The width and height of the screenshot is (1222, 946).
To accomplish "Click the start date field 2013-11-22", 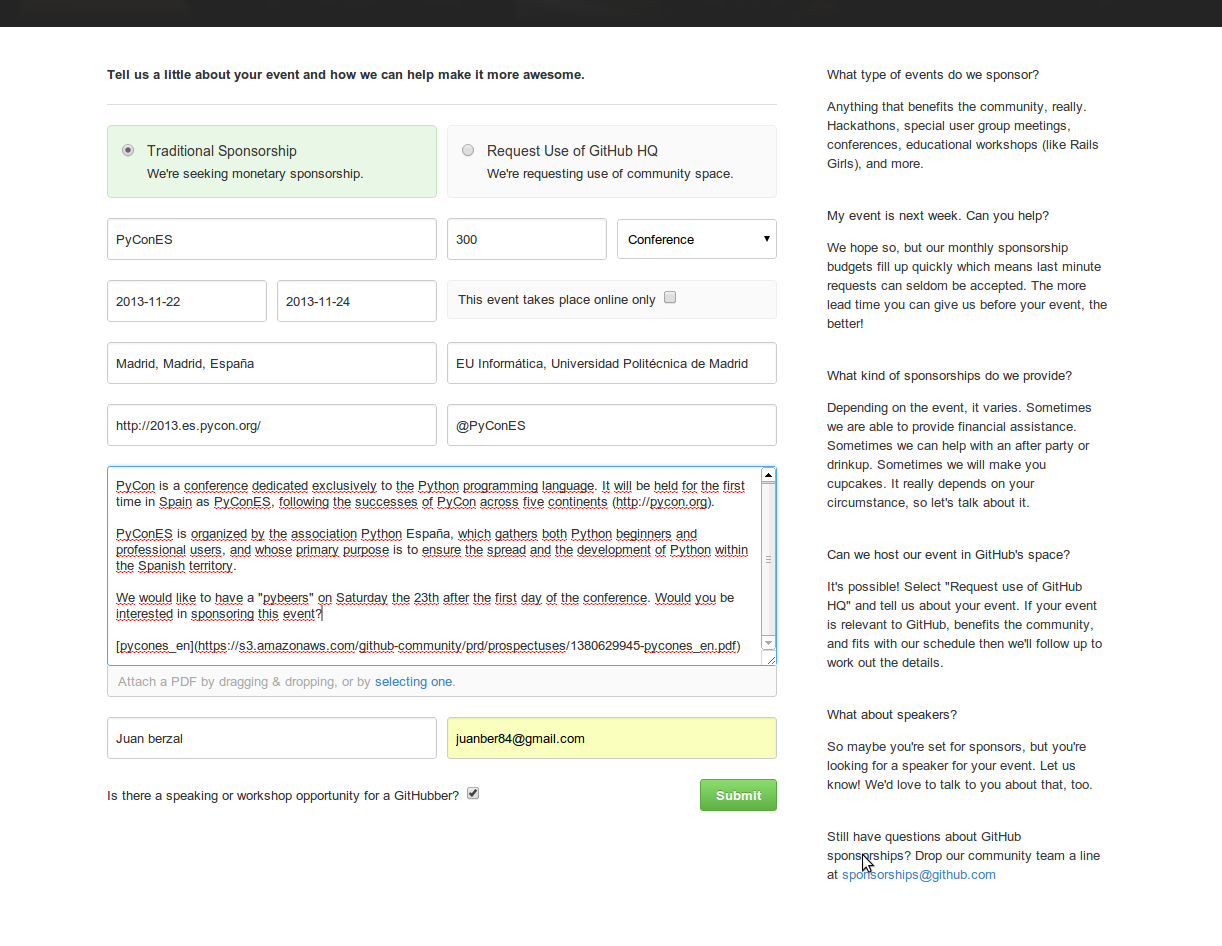I will click(x=186, y=301).
